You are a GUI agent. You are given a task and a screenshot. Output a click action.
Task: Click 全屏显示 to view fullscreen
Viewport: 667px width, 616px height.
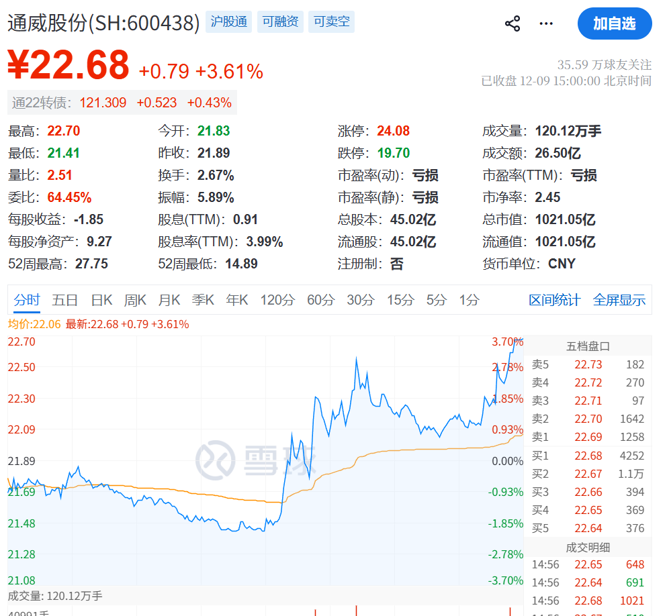click(x=619, y=299)
